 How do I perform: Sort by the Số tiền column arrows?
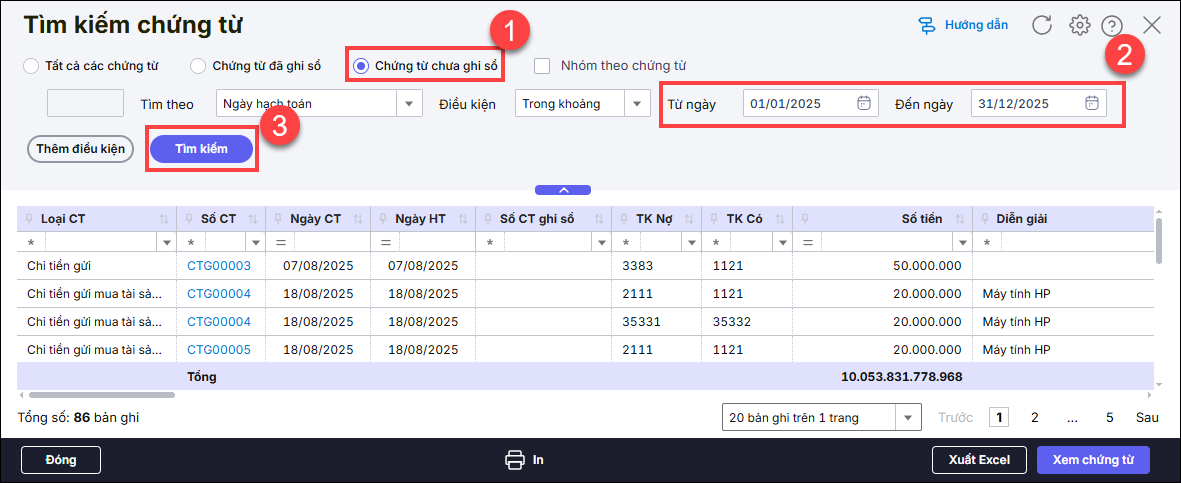(960, 219)
